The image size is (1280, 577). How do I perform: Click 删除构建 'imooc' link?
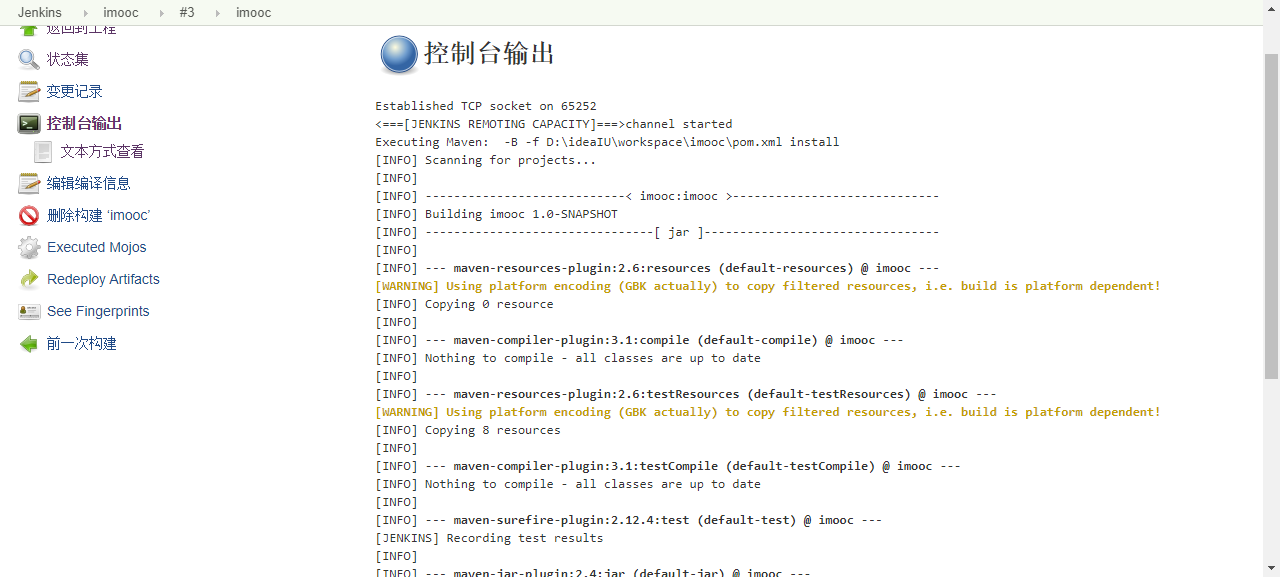coord(98,215)
